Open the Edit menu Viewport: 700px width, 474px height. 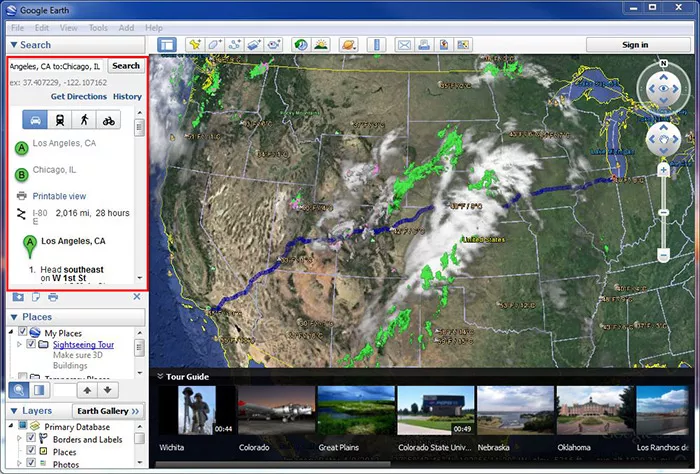click(x=42, y=28)
